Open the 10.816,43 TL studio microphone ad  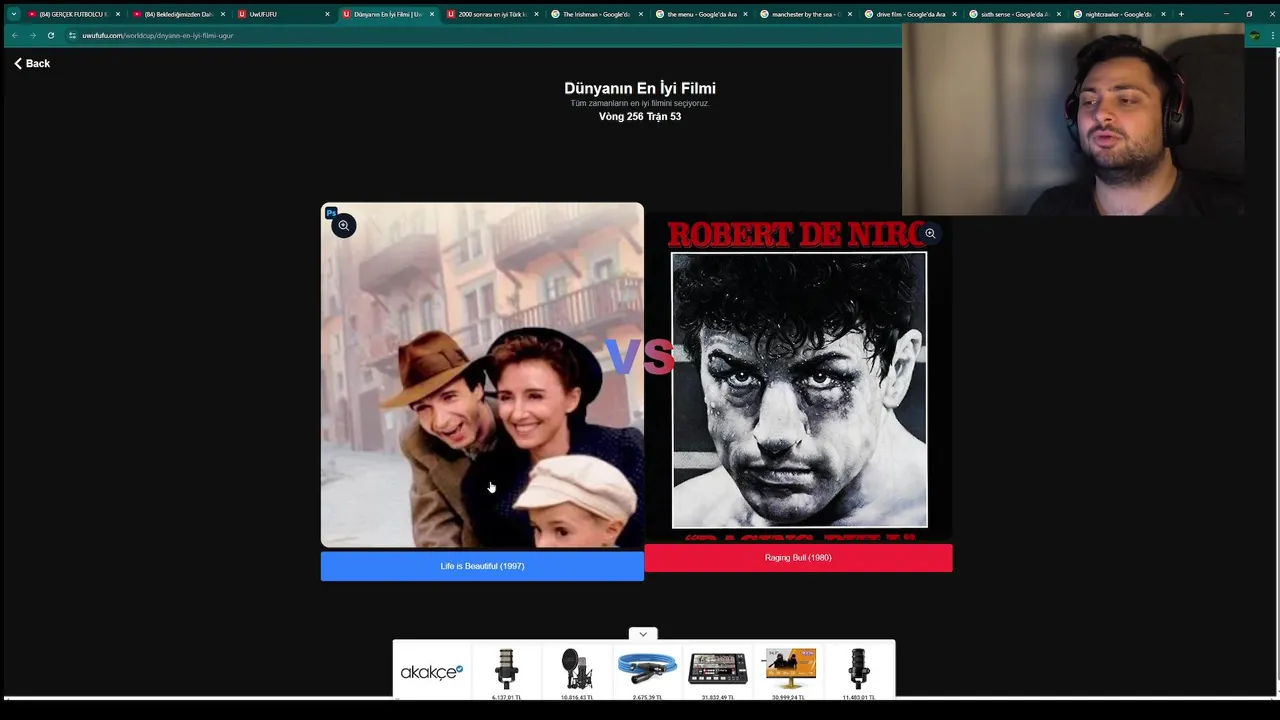(577, 673)
